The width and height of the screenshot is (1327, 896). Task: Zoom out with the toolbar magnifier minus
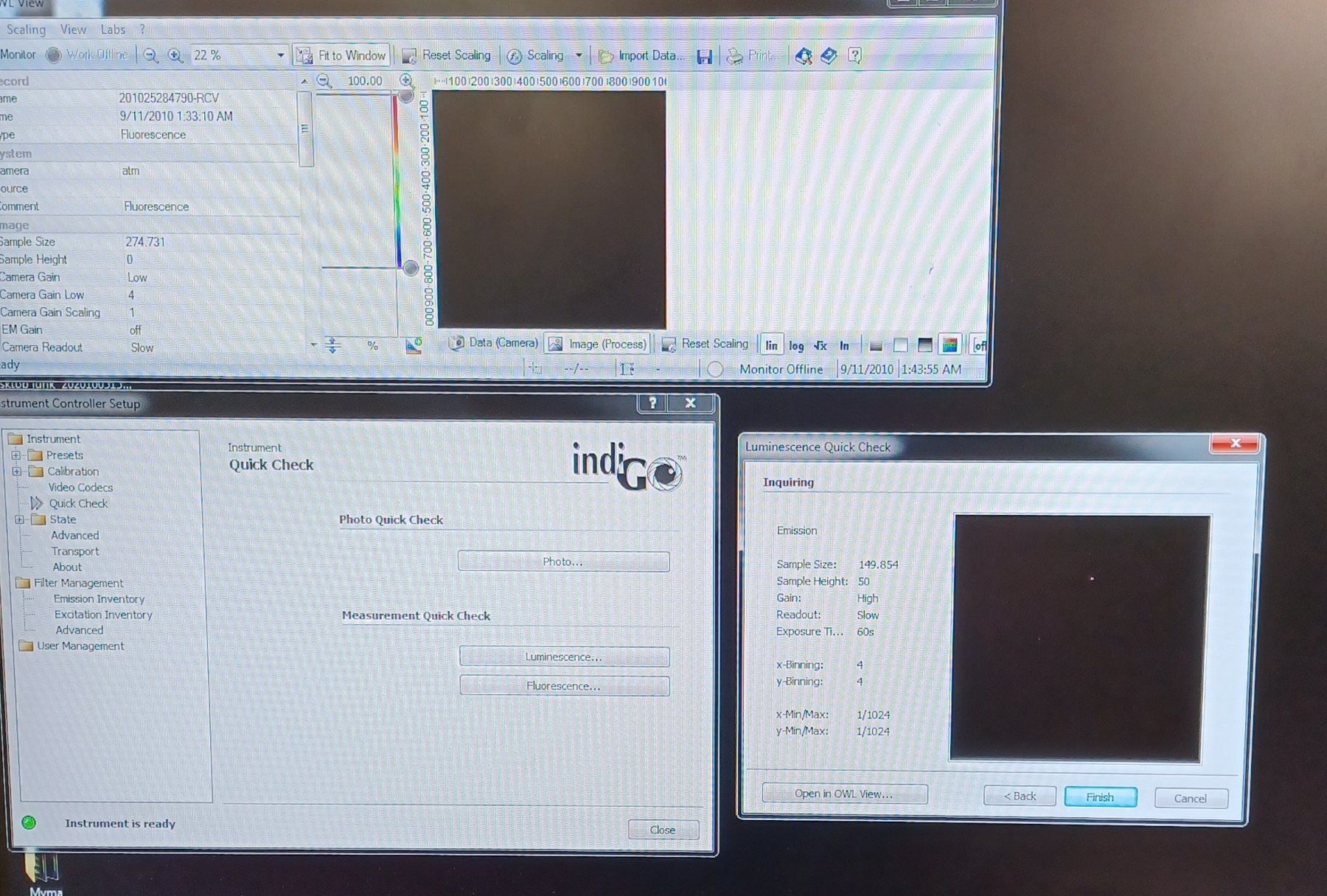pyautogui.click(x=150, y=55)
